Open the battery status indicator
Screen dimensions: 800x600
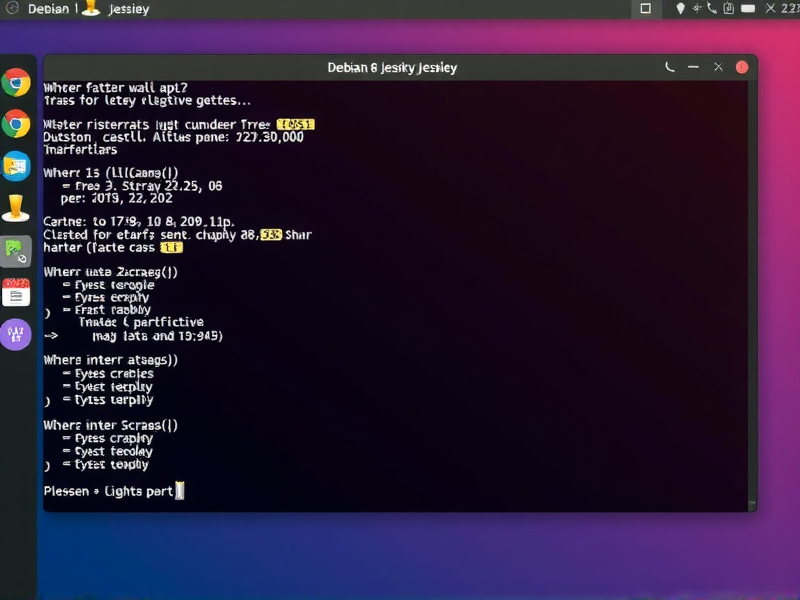click(746, 8)
